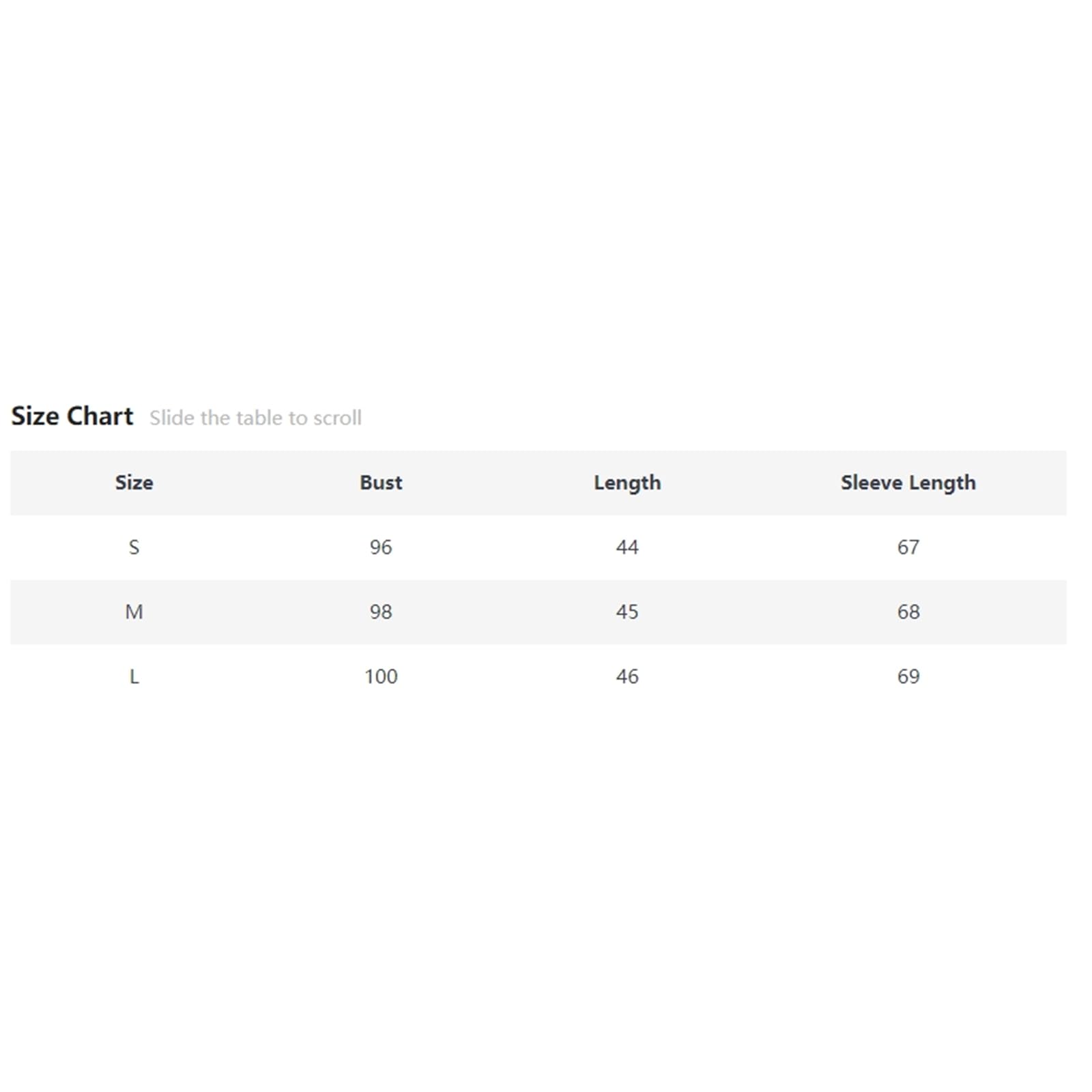This screenshot has height=1092, width=1092.
Task: Click sleeve length value 69
Action: click(x=908, y=676)
